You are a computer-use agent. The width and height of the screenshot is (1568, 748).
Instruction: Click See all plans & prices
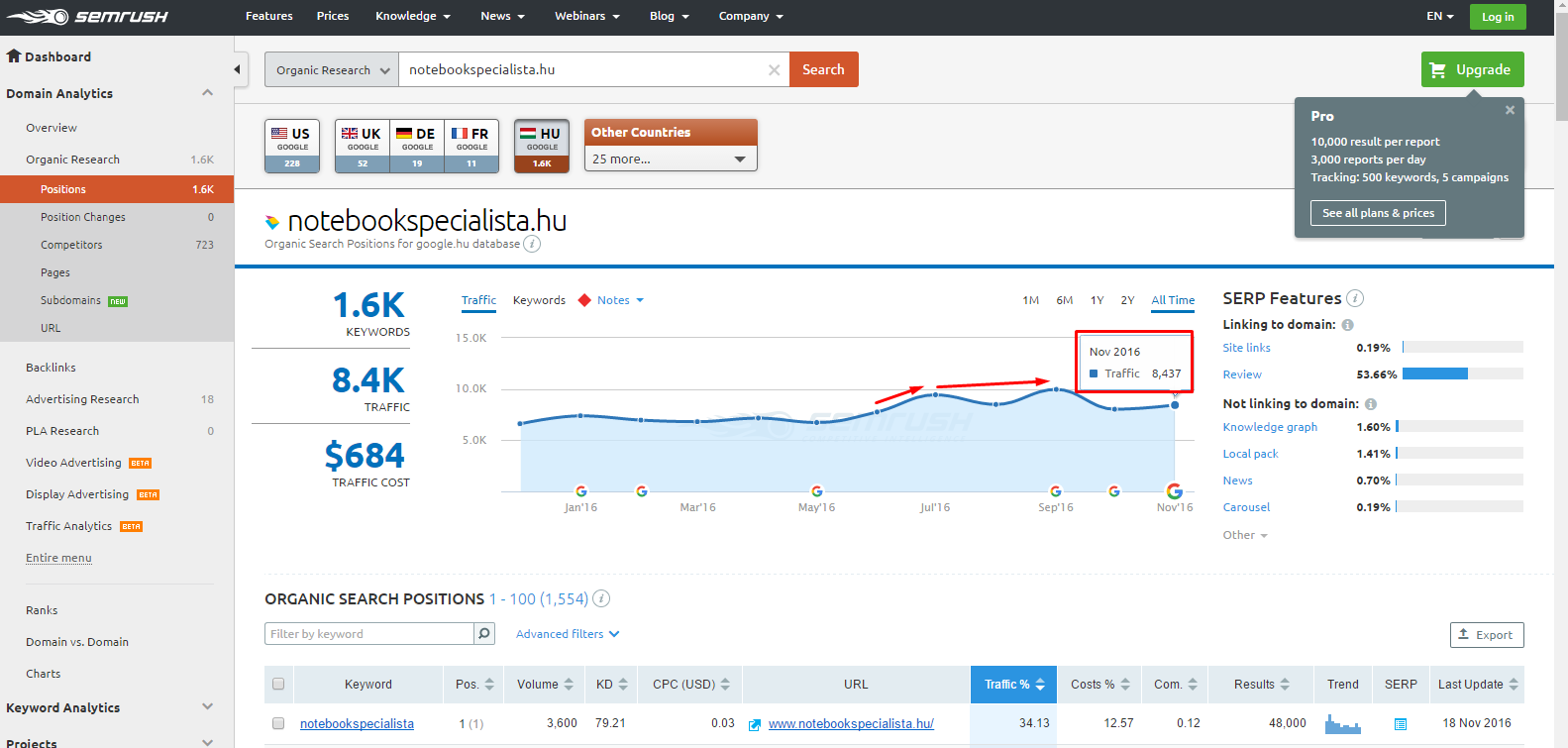[x=1378, y=213]
